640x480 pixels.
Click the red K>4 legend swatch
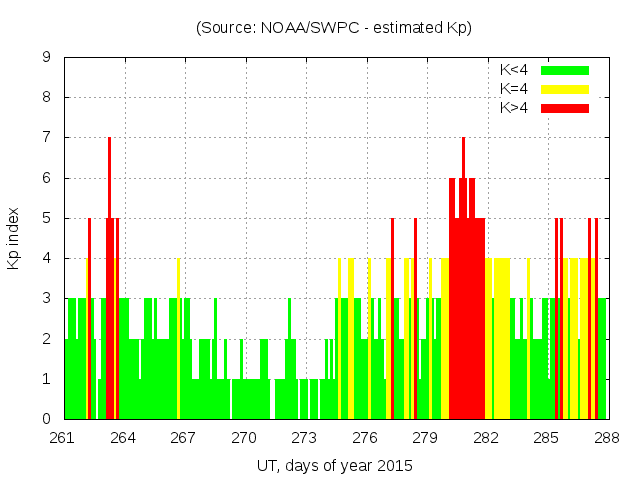565,108
